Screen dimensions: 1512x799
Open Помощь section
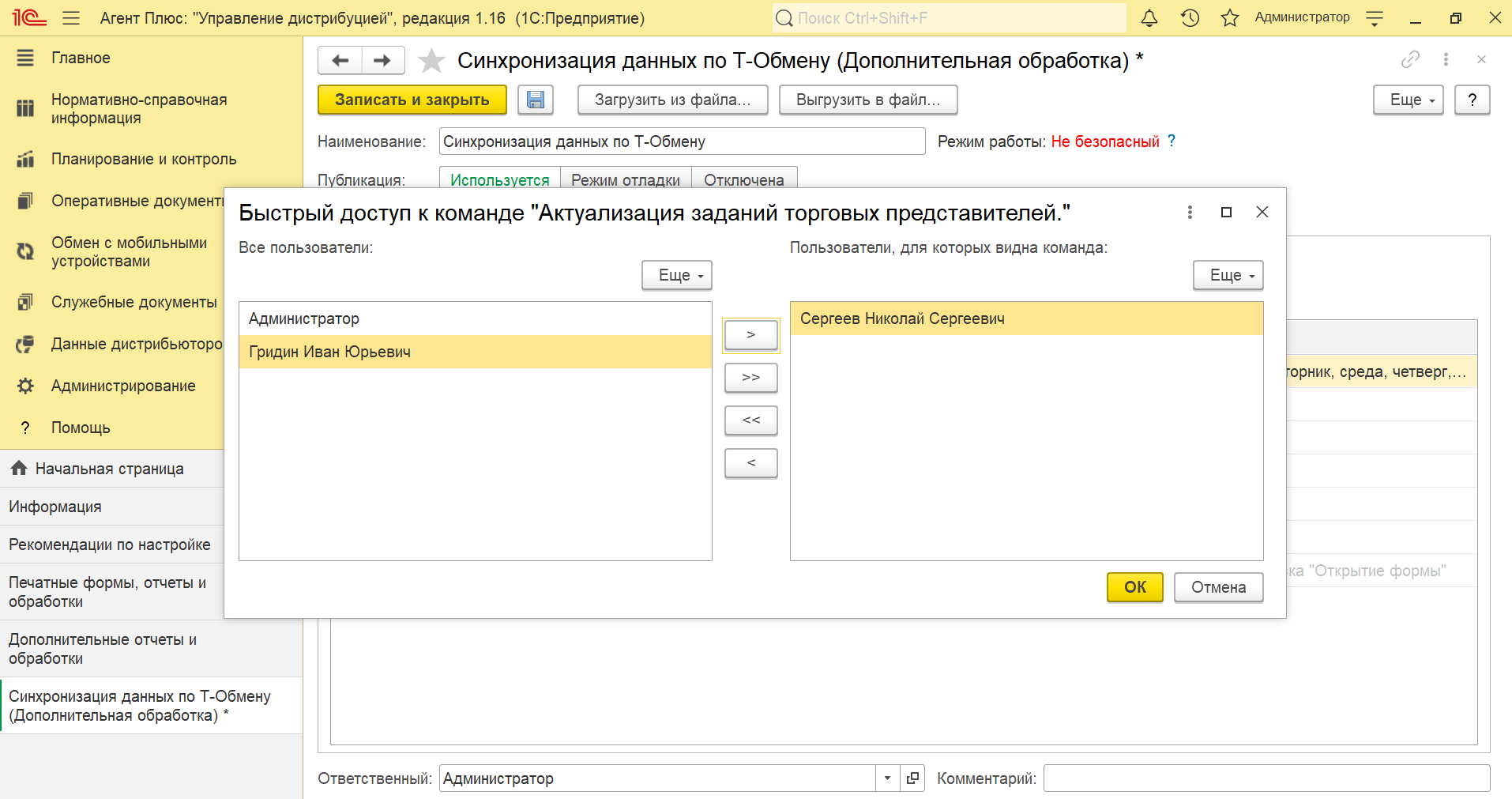[x=112, y=428]
